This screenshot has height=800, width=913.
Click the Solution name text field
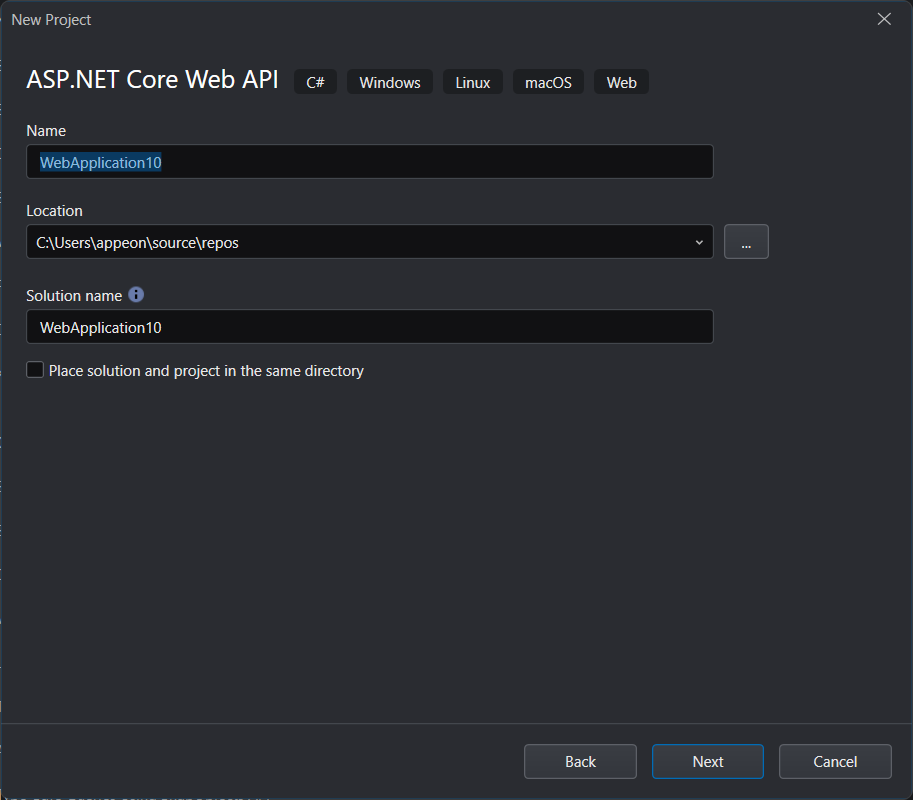point(370,327)
